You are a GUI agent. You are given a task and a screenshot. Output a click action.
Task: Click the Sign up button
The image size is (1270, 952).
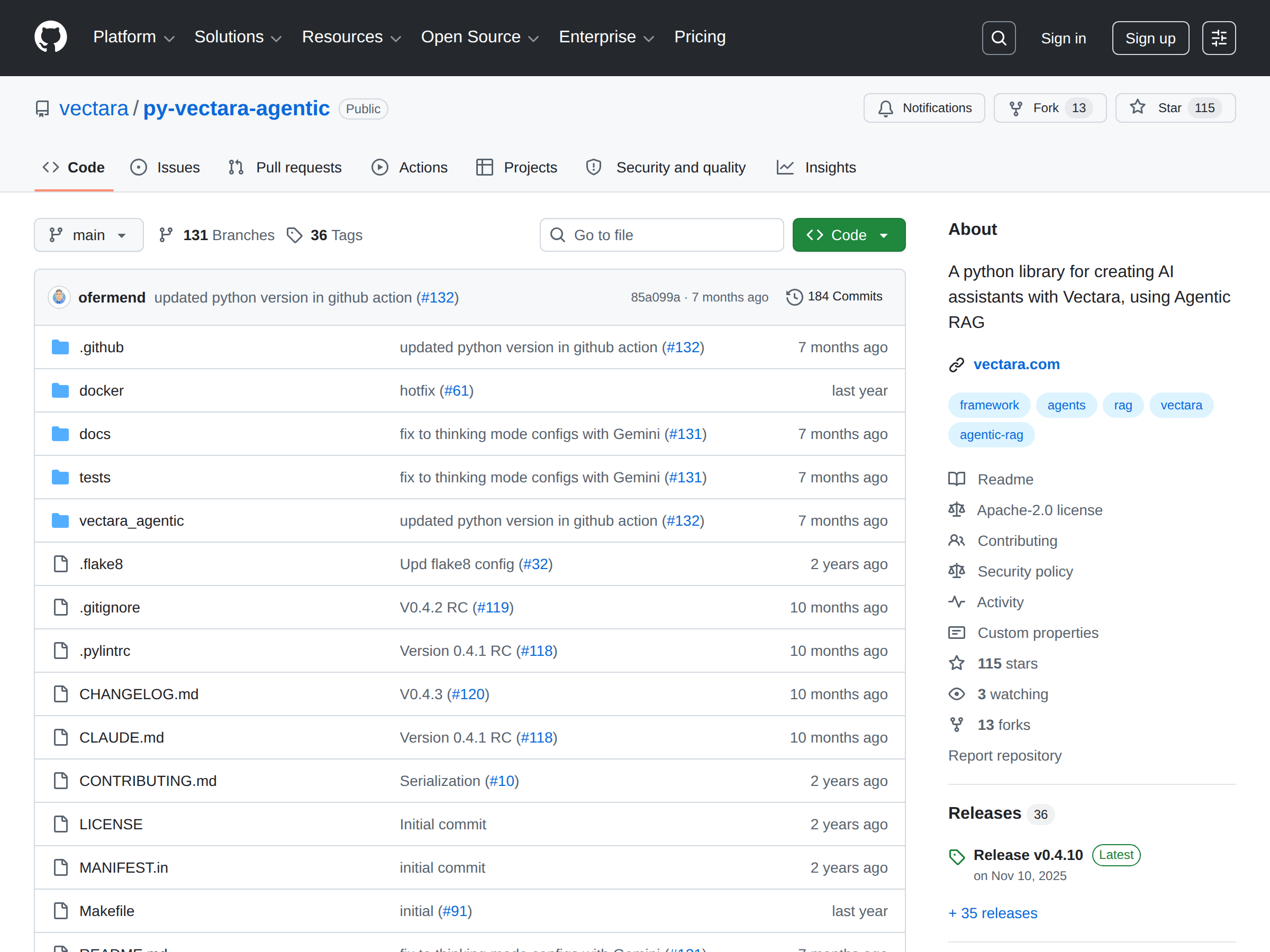[x=1150, y=38]
